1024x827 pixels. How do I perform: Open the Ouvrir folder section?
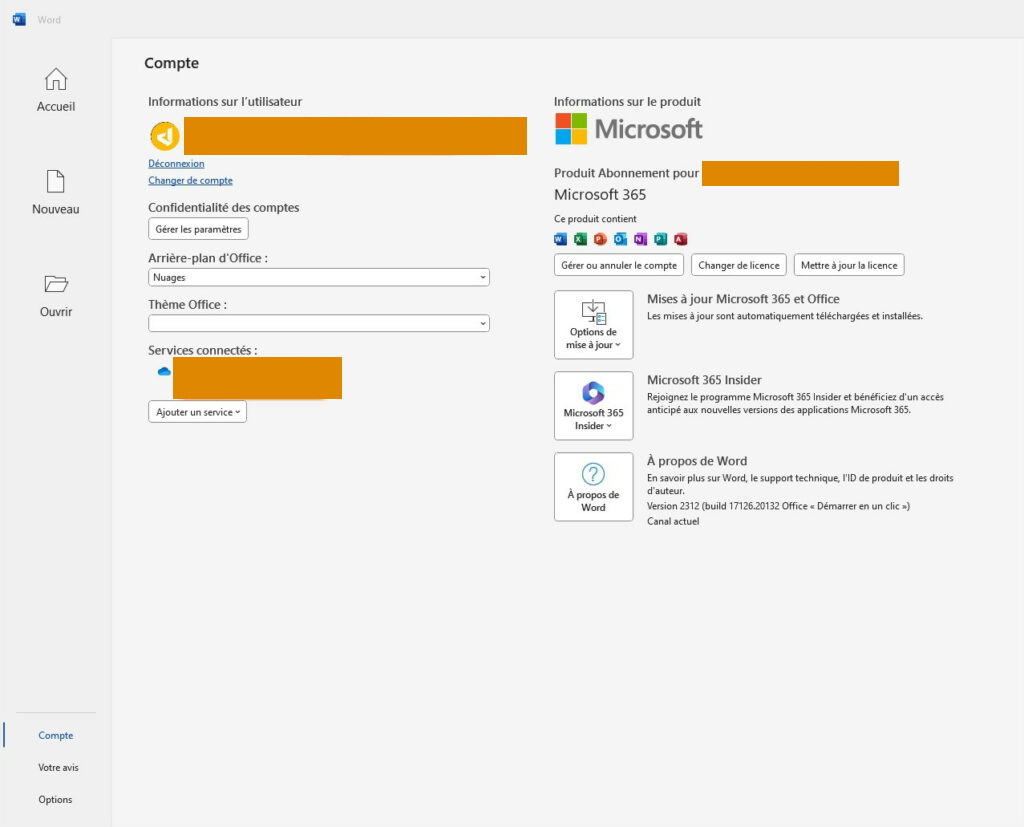[x=56, y=295]
